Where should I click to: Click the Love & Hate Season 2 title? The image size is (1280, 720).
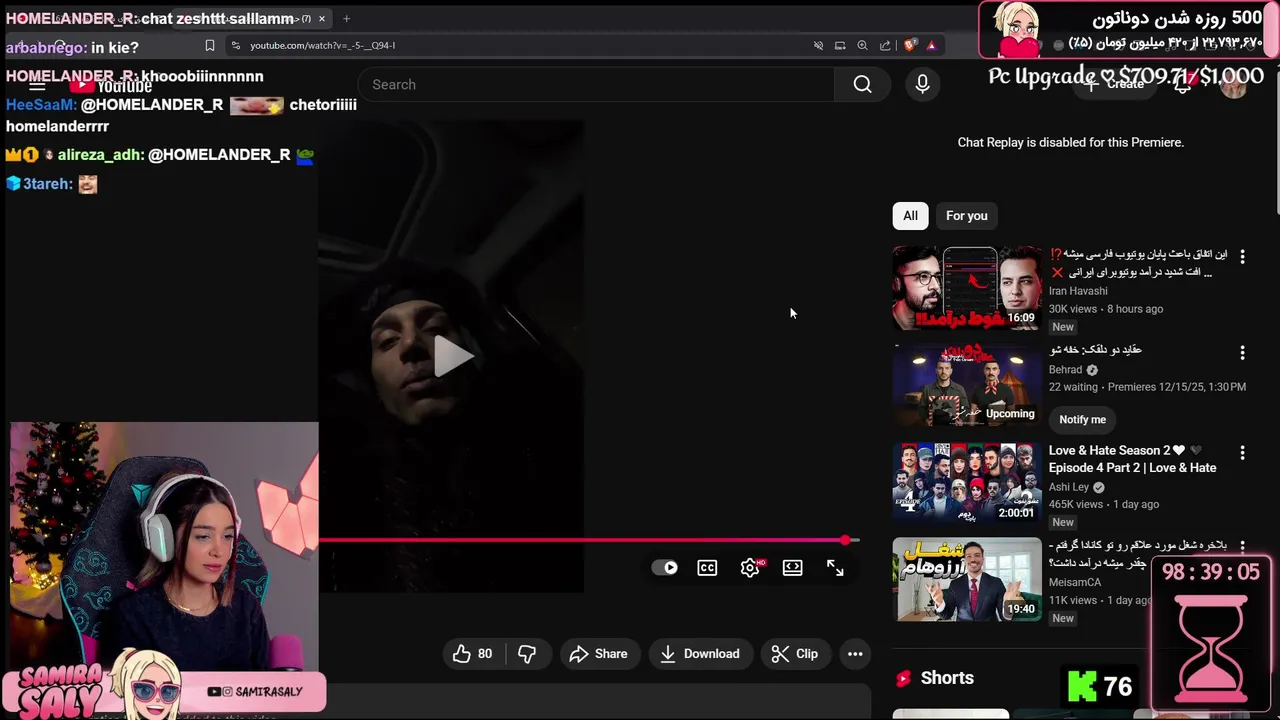pyautogui.click(x=1132, y=459)
